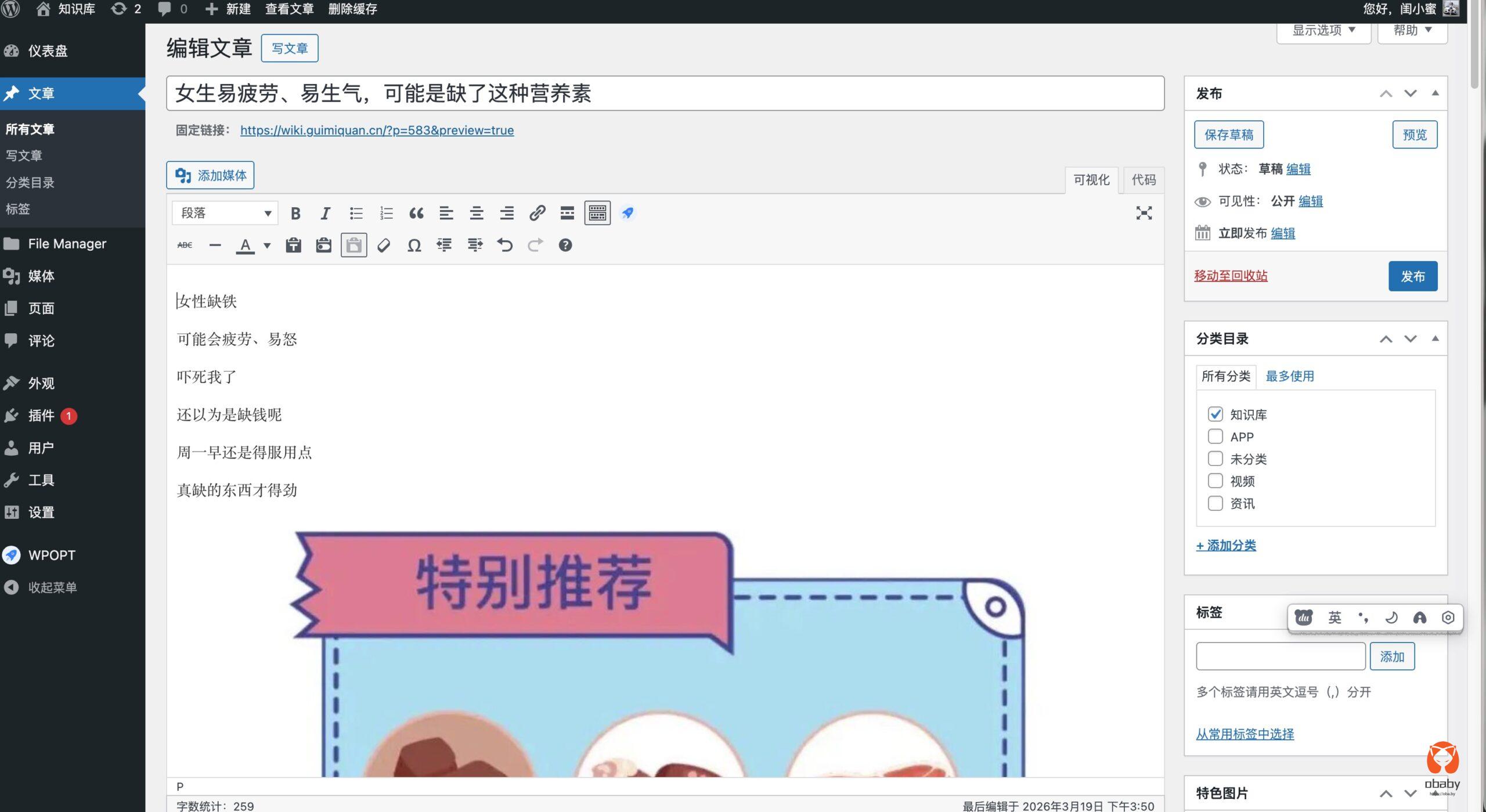
Task: Click the WPOPT rocket toolbar icon
Action: 627,213
